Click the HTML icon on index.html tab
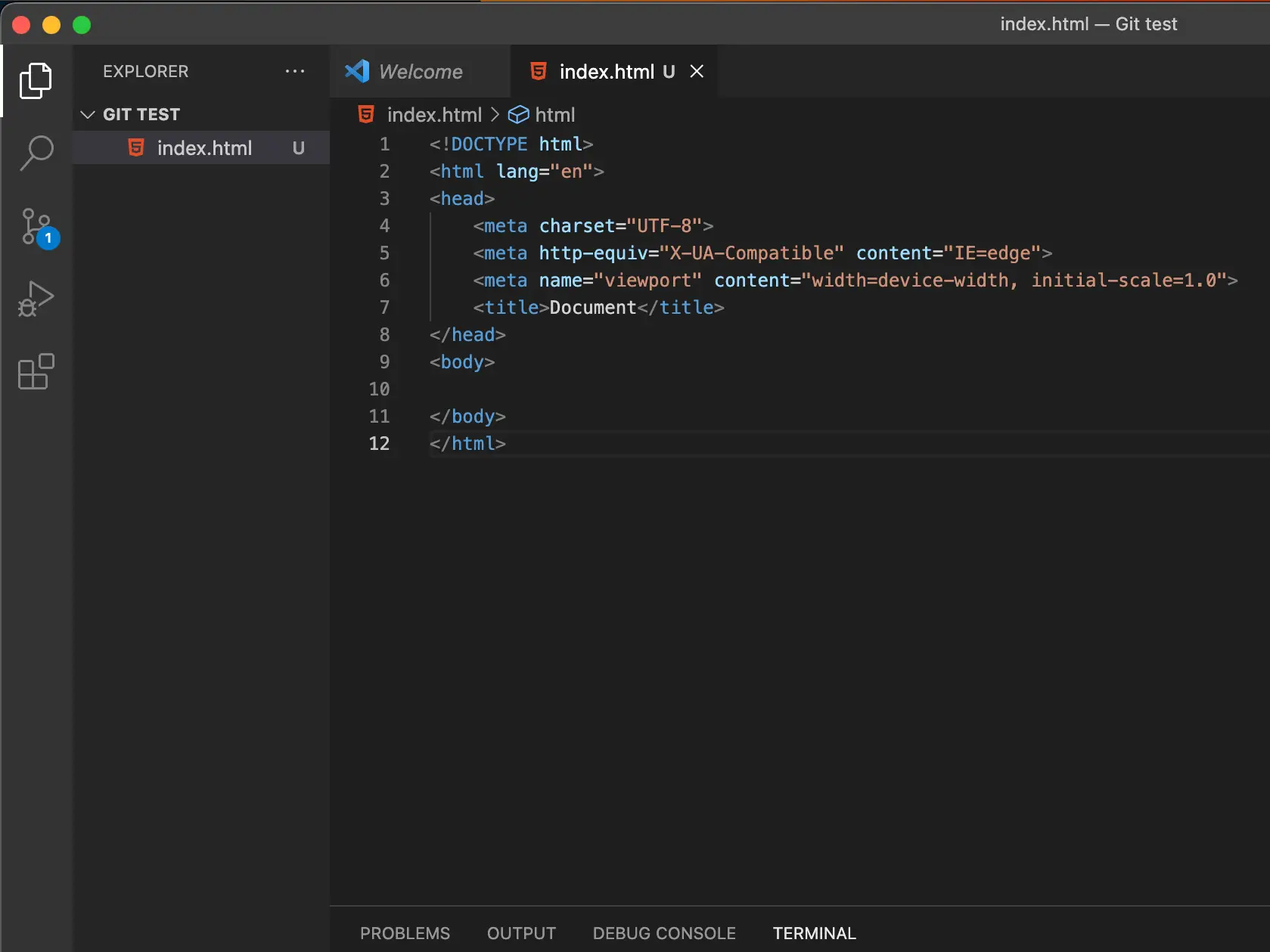 point(538,71)
